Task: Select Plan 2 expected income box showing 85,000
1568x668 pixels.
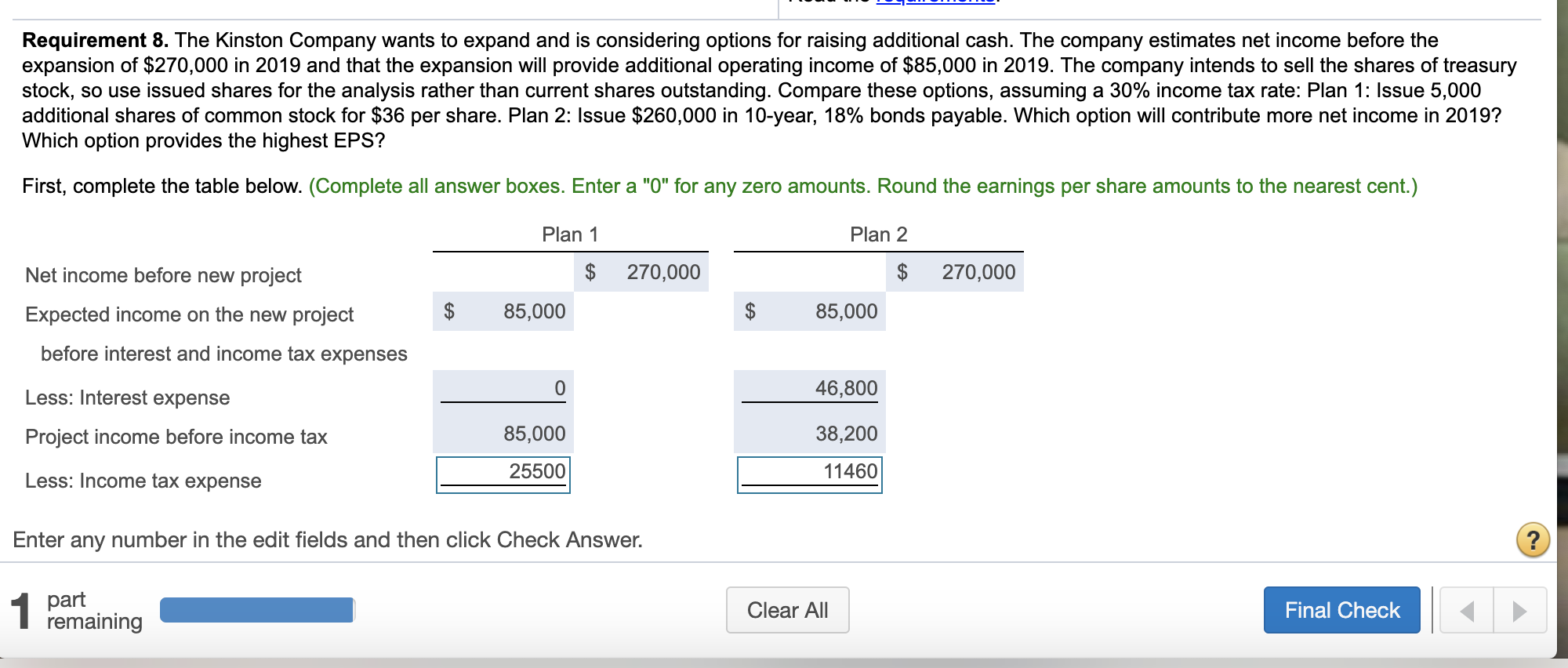Action: tap(809, 311)
